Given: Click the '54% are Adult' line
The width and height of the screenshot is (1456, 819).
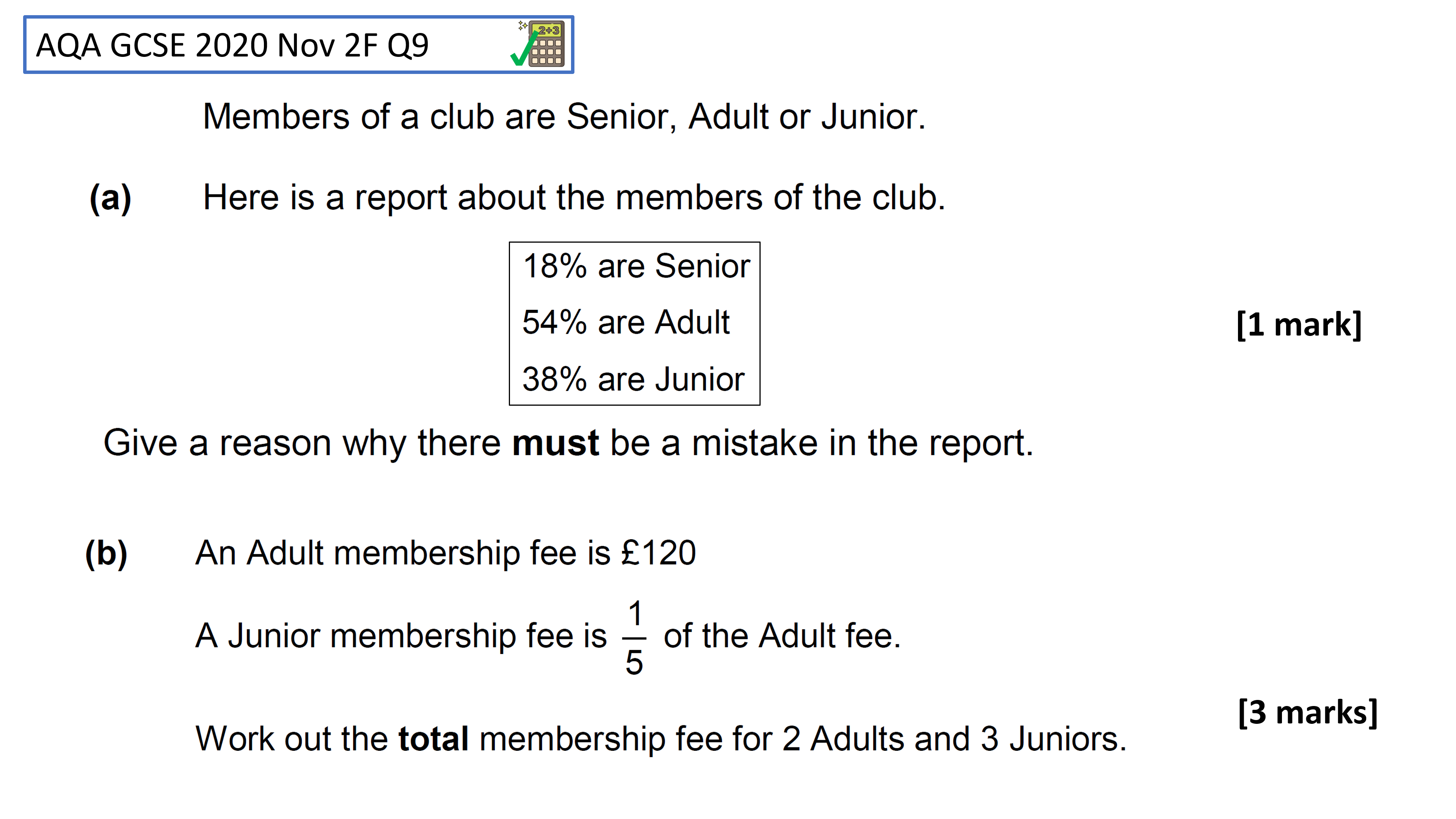Looking at the screenshot, I should [626, 322].
